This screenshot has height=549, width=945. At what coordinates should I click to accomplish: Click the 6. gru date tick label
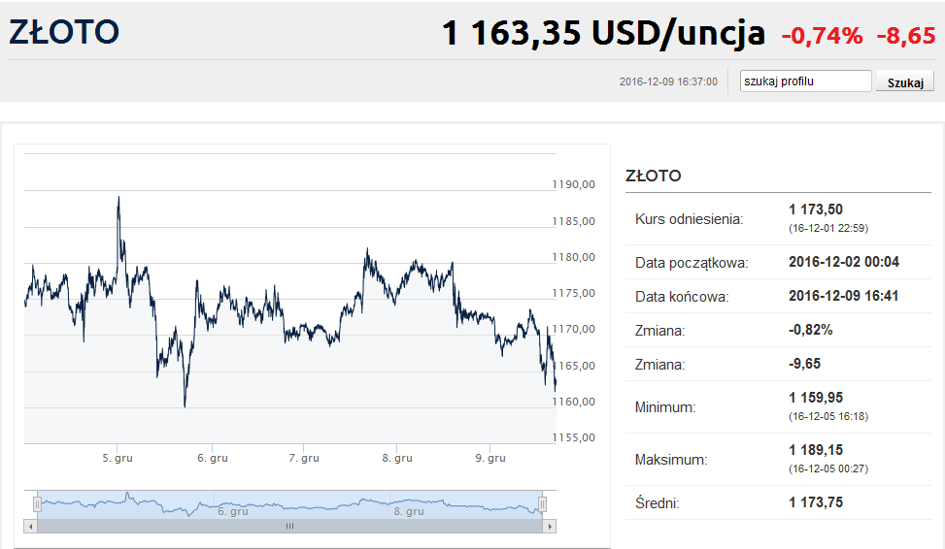(x=213, y=458)
